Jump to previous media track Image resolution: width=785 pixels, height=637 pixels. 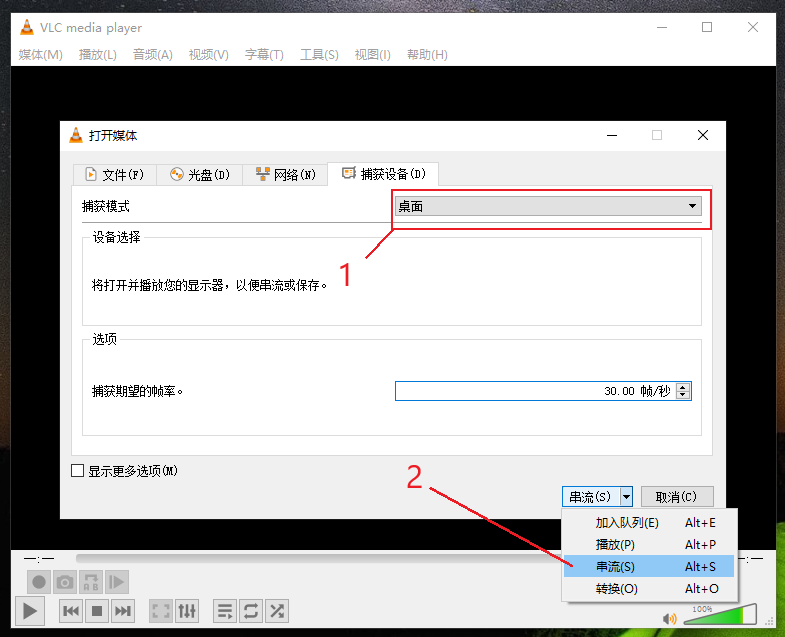[71, 611]
